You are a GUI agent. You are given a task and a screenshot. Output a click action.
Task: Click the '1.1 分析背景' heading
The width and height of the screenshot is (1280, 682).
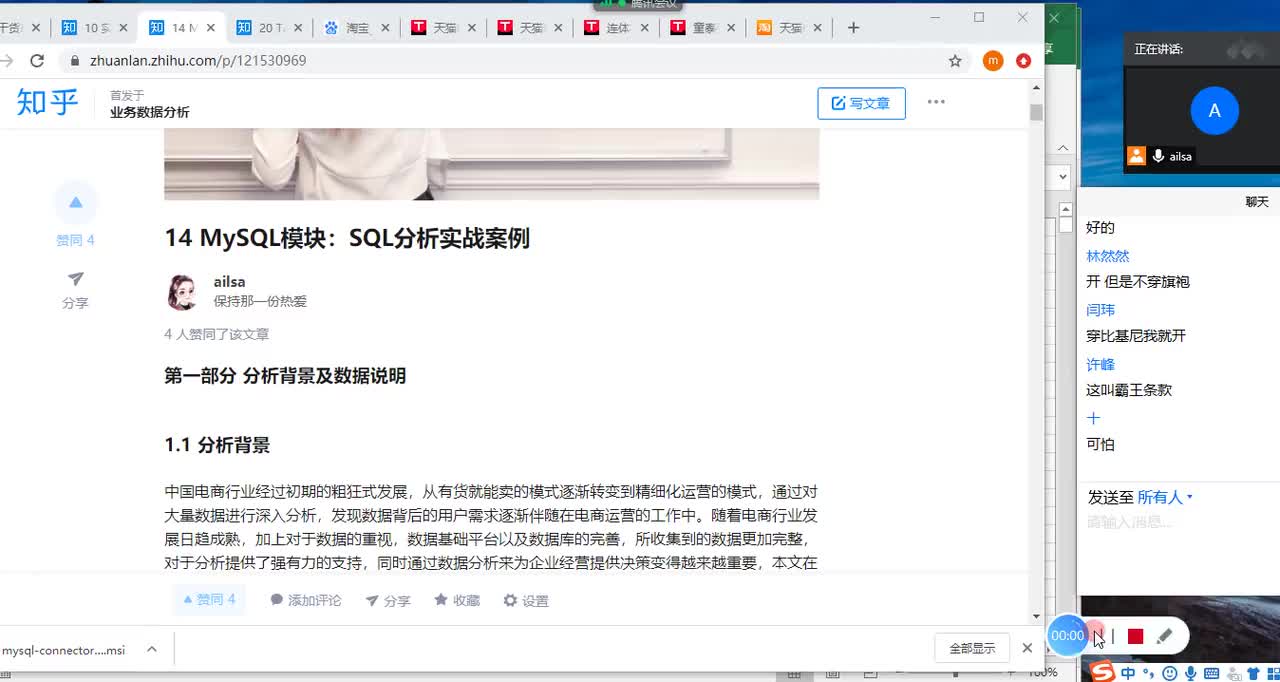pyautogui.click(x=217, y=445)
